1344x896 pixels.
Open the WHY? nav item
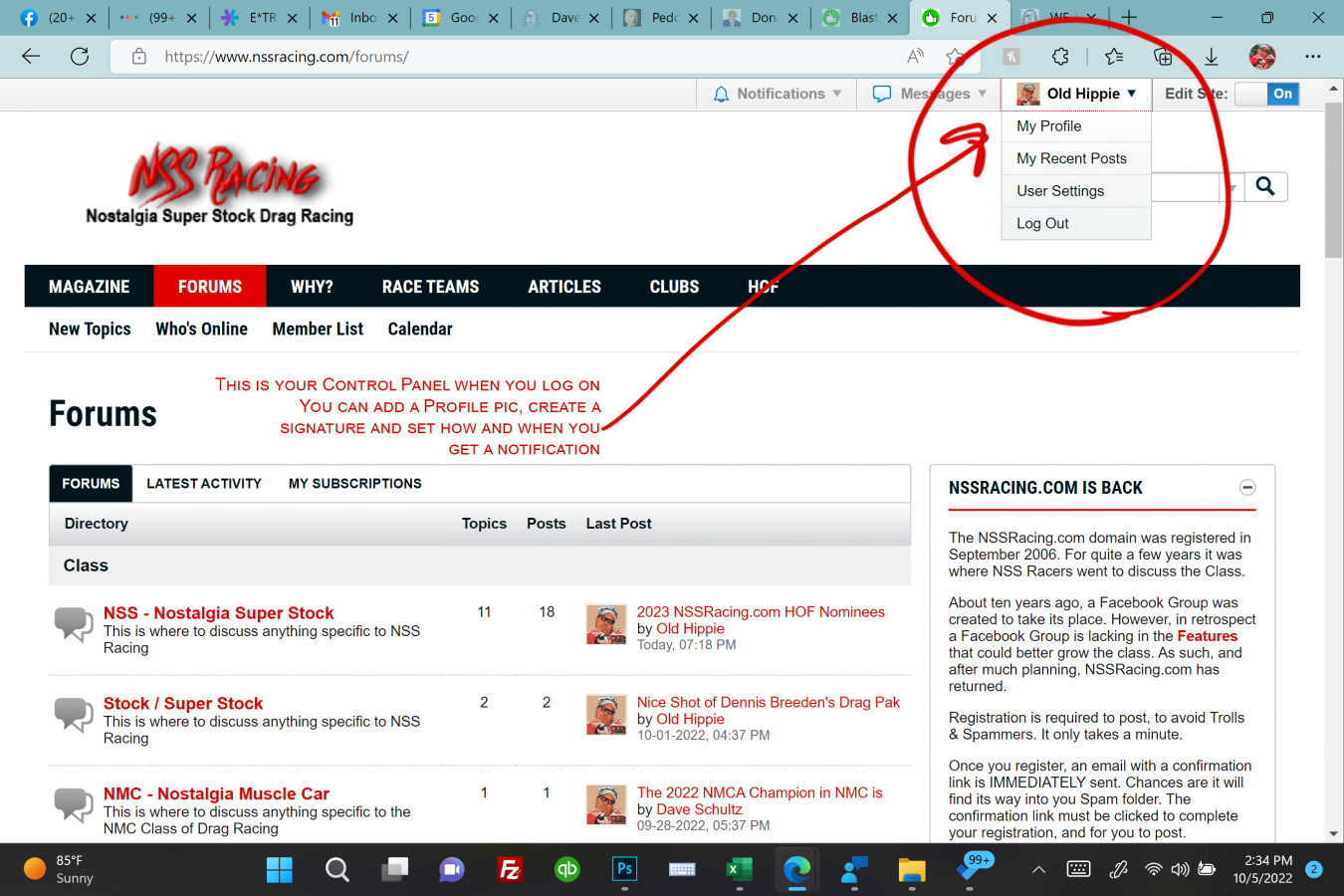point(312,287)
